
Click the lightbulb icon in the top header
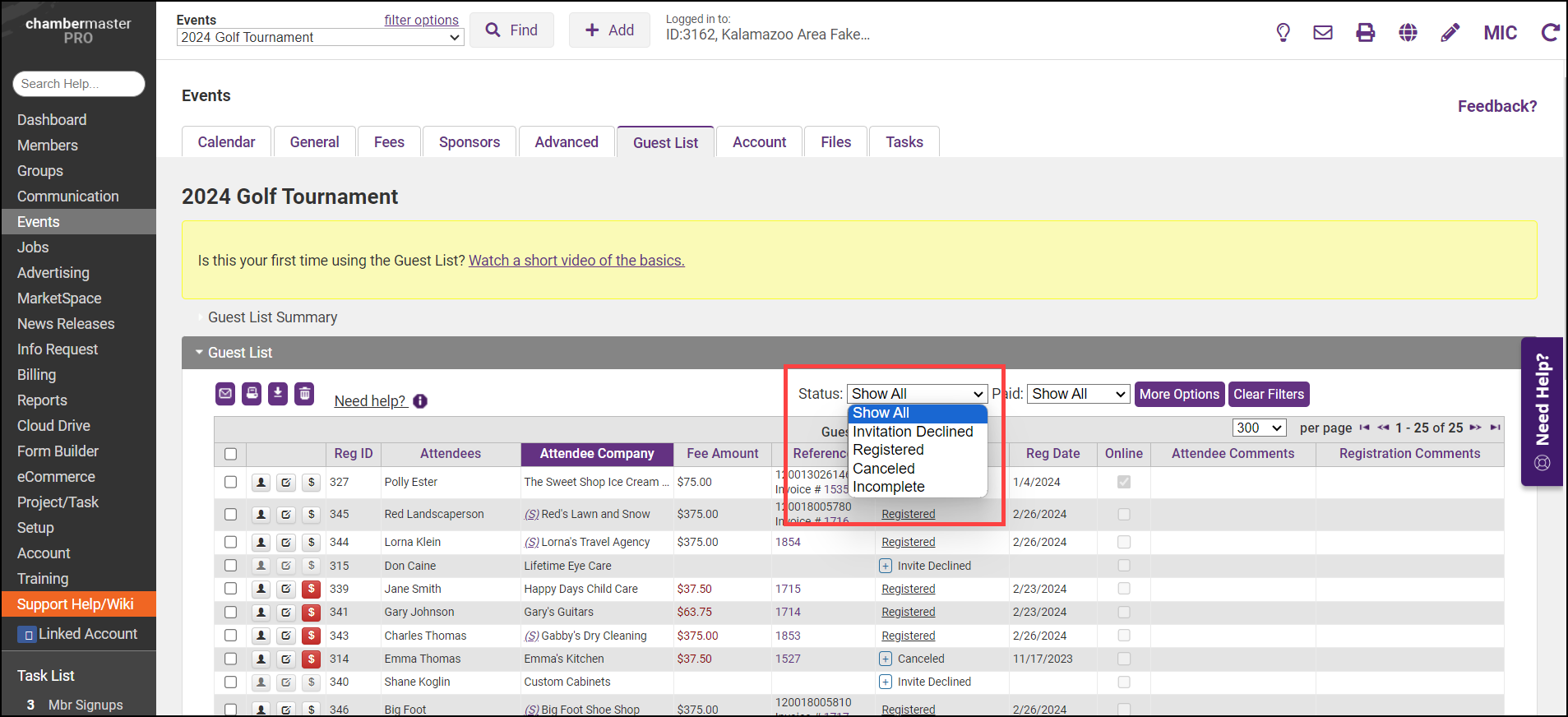pyautogui.click(x=1283, y=33)
